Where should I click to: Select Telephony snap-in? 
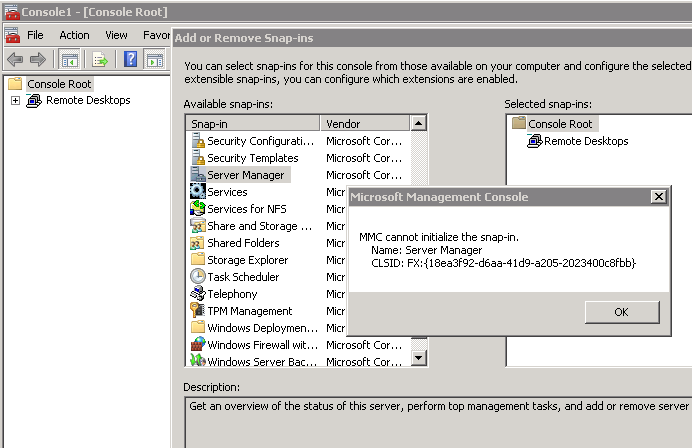tap(232, 294)
